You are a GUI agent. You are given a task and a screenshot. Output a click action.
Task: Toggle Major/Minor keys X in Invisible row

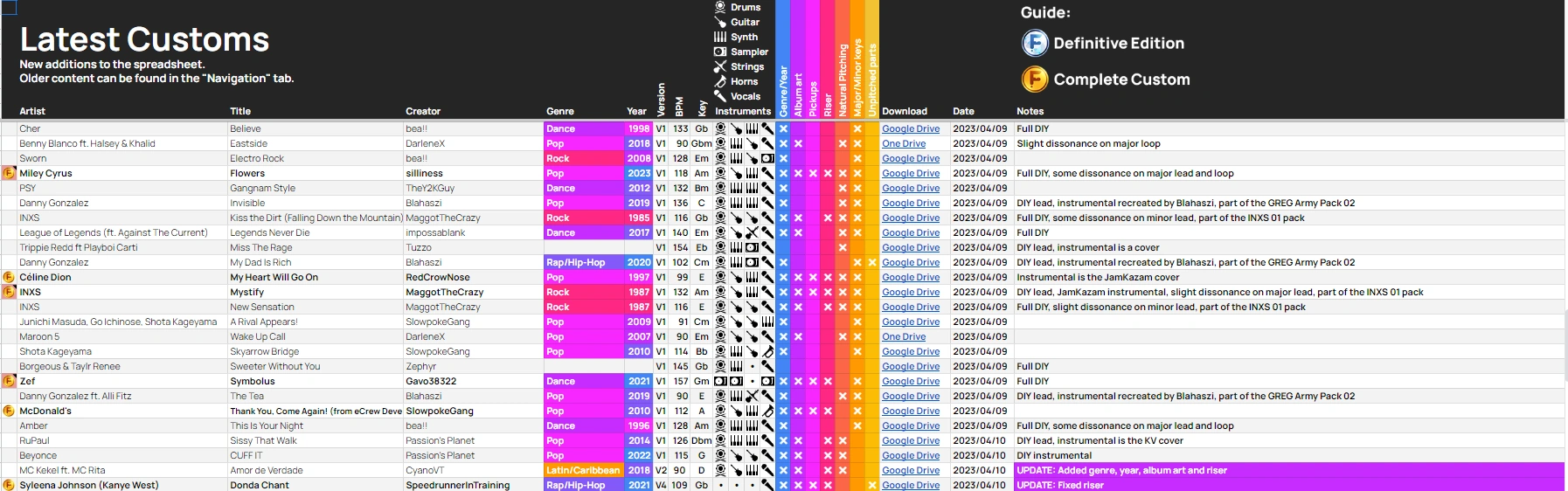pos(857,203)
